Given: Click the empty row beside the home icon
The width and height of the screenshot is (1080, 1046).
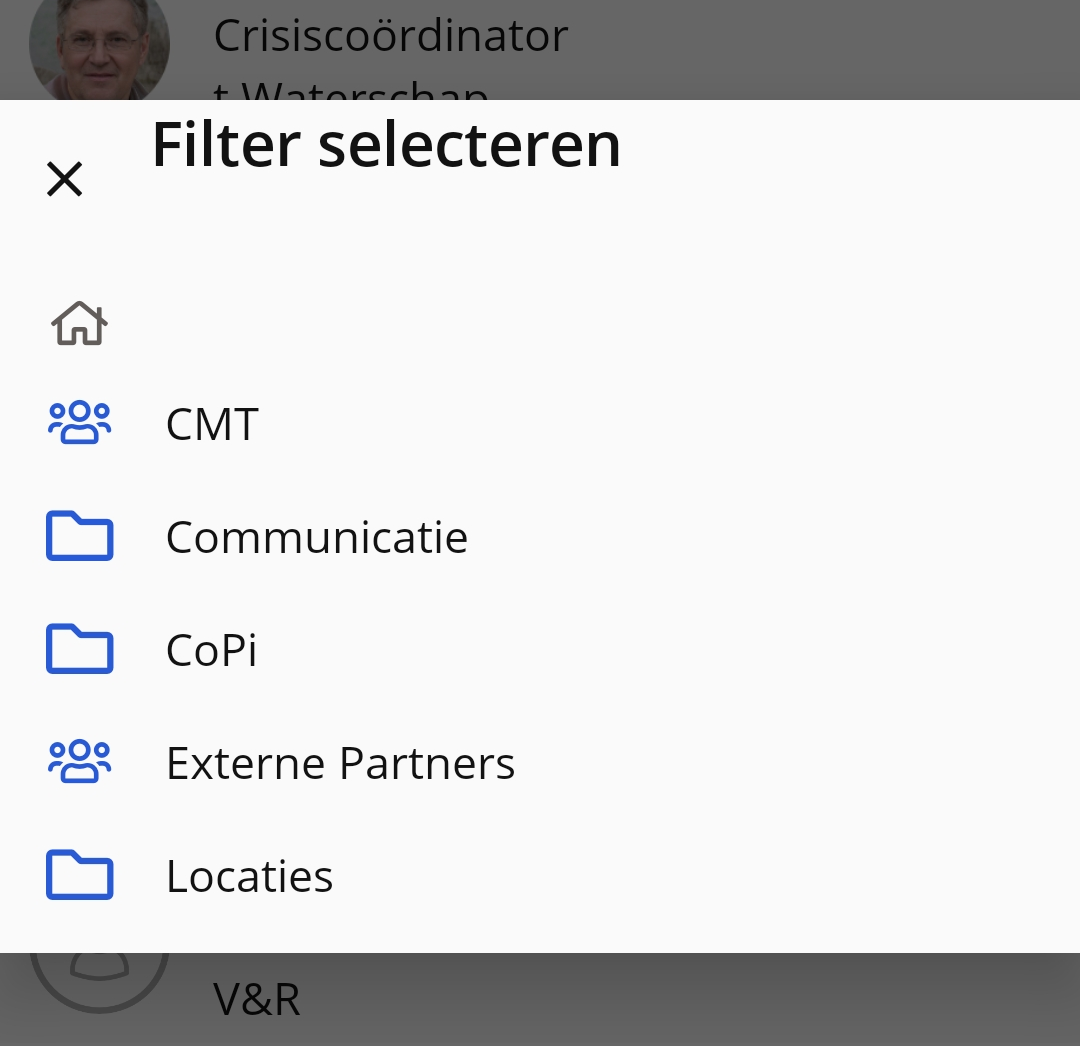Looking at the screenshot, I should pos(592,323).
